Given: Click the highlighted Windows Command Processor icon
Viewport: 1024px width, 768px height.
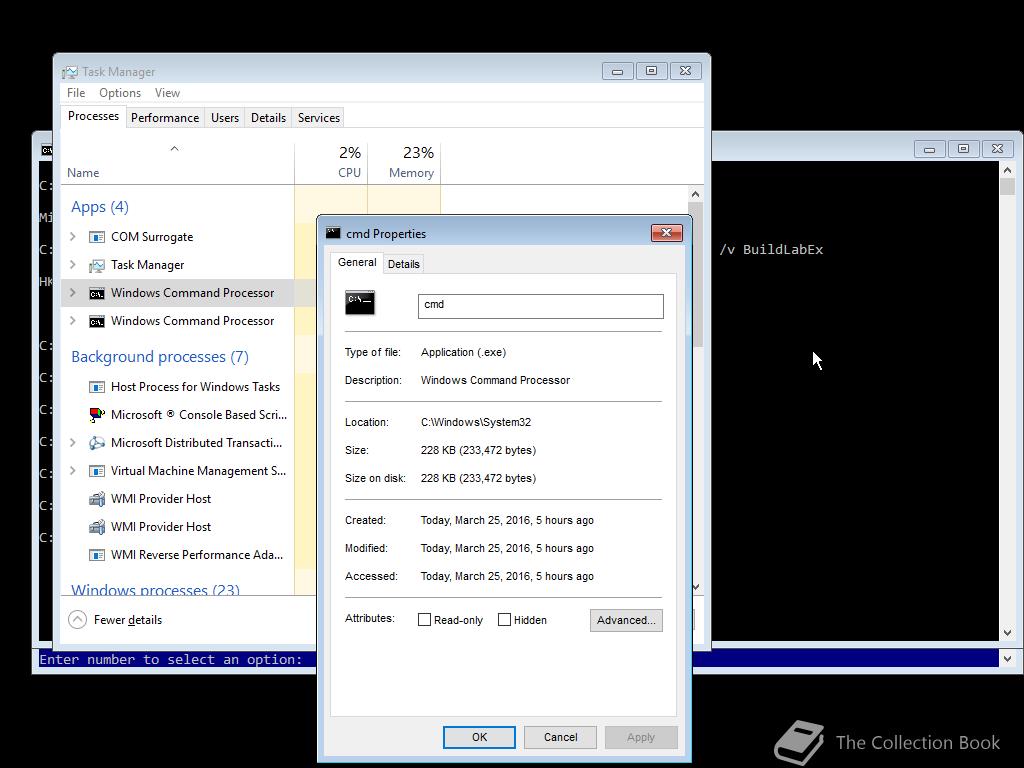Looking at the screenshot, I should point(97,293).
